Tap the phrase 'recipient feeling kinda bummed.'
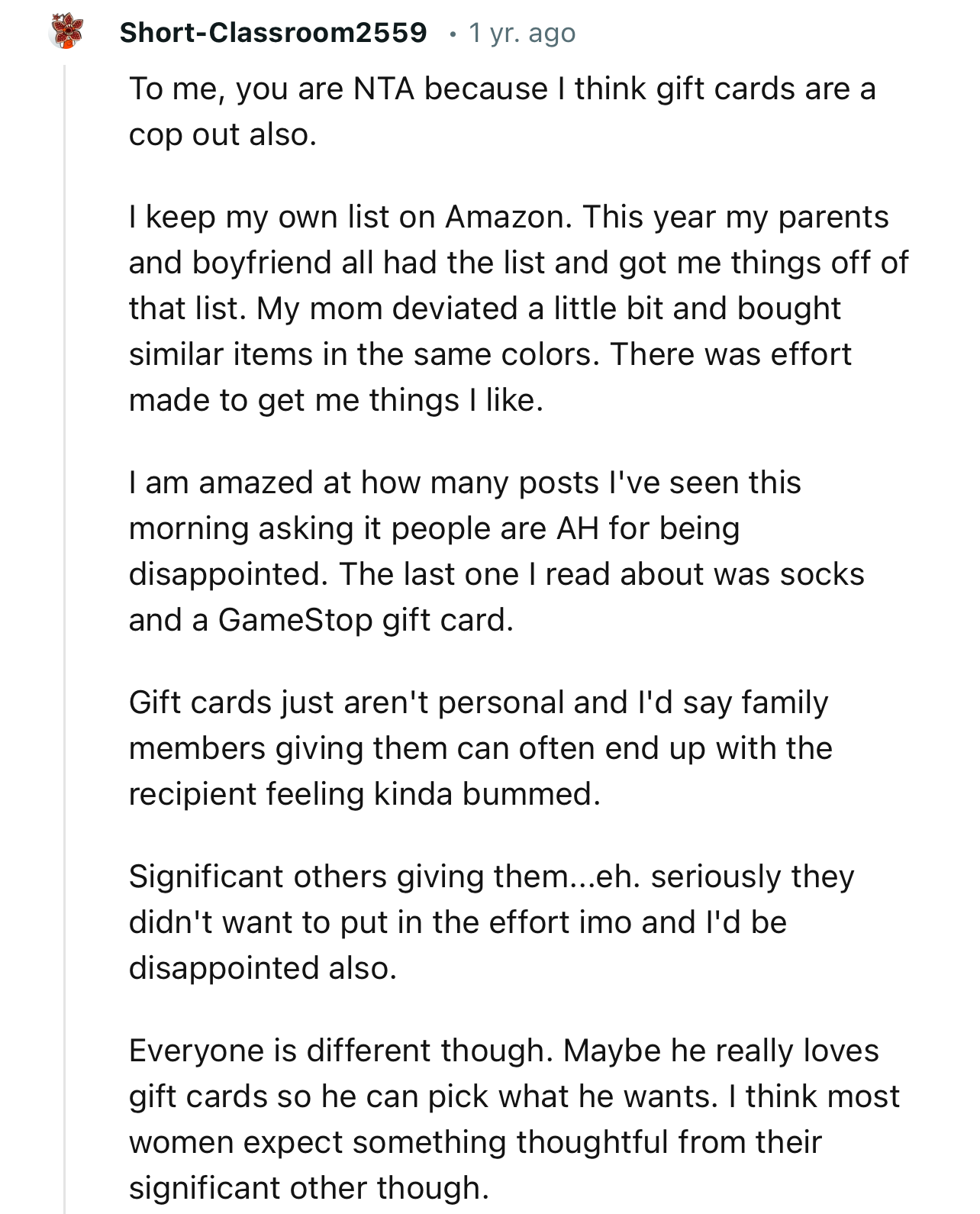The image size is (980, 1214). pyautogui.click(x=364, y=794)
